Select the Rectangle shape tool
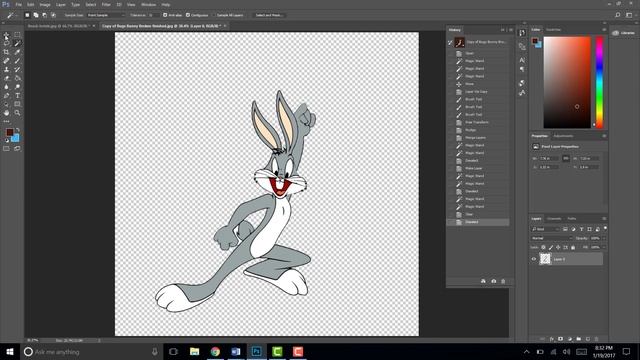640x360 pixels. 17,104
